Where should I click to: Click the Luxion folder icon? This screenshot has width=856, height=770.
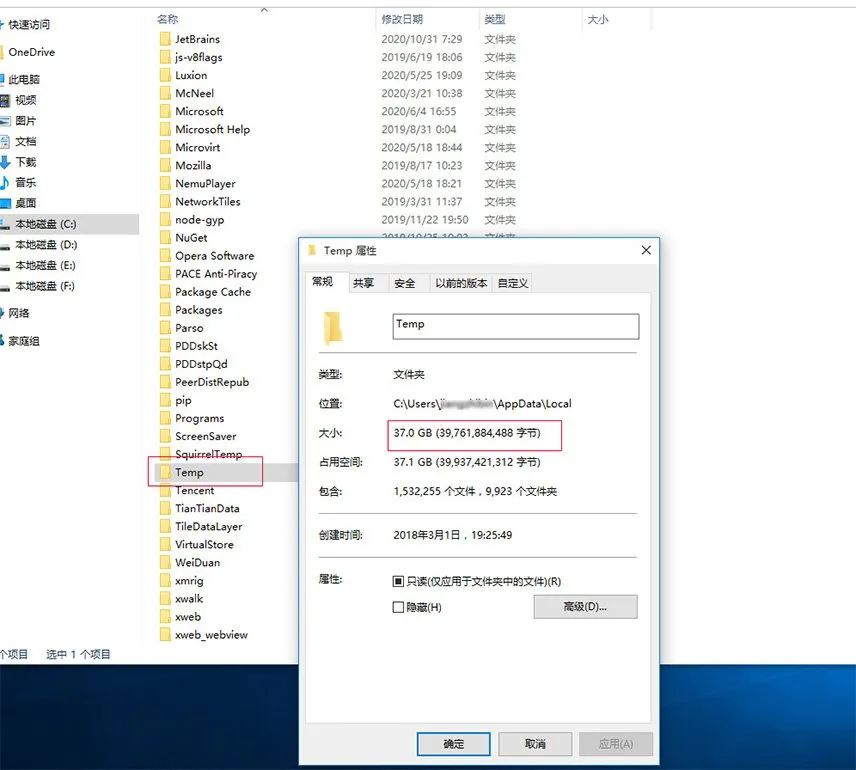(x=165, y=75)
